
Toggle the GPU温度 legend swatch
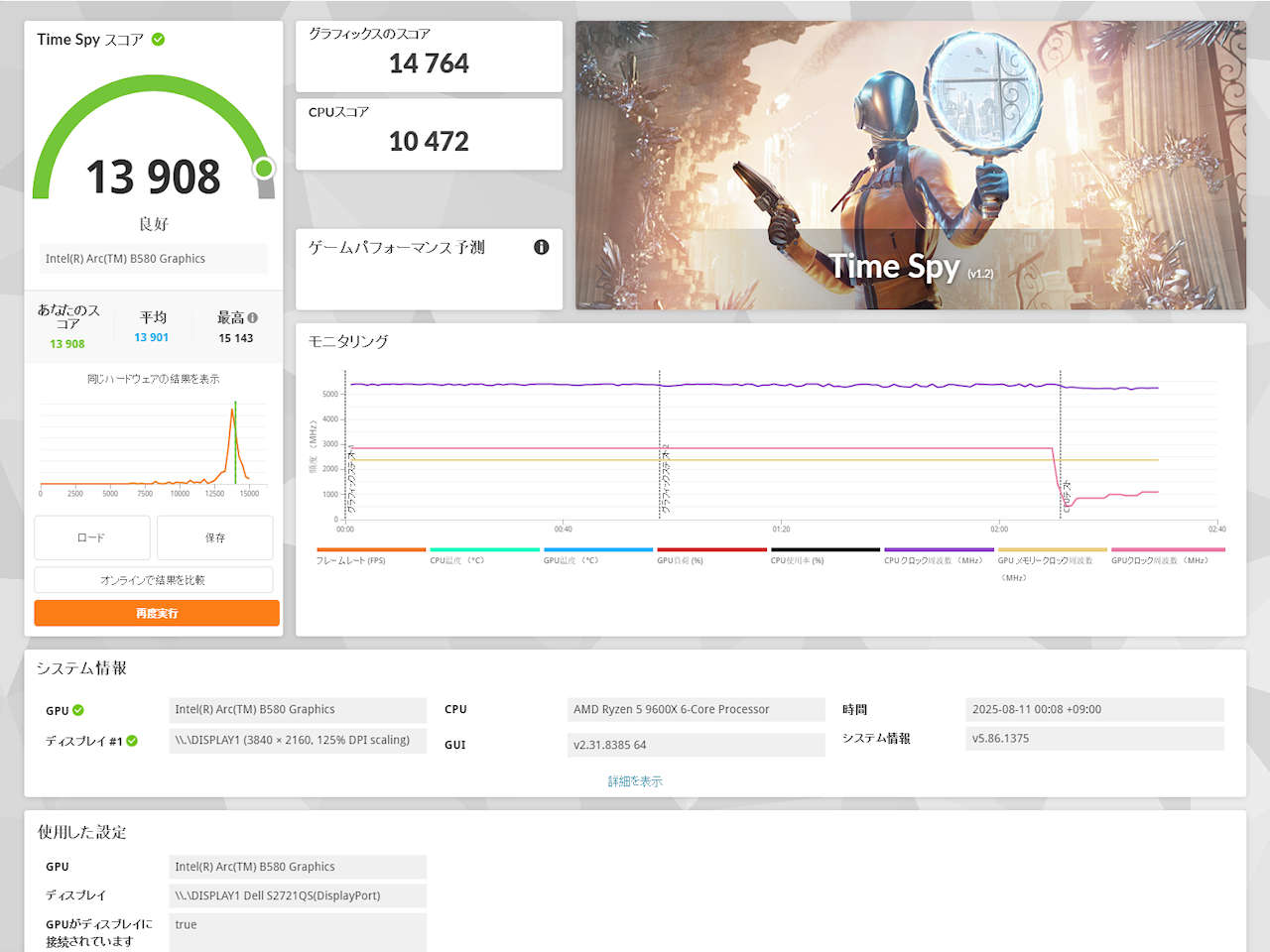click(598, 549)
